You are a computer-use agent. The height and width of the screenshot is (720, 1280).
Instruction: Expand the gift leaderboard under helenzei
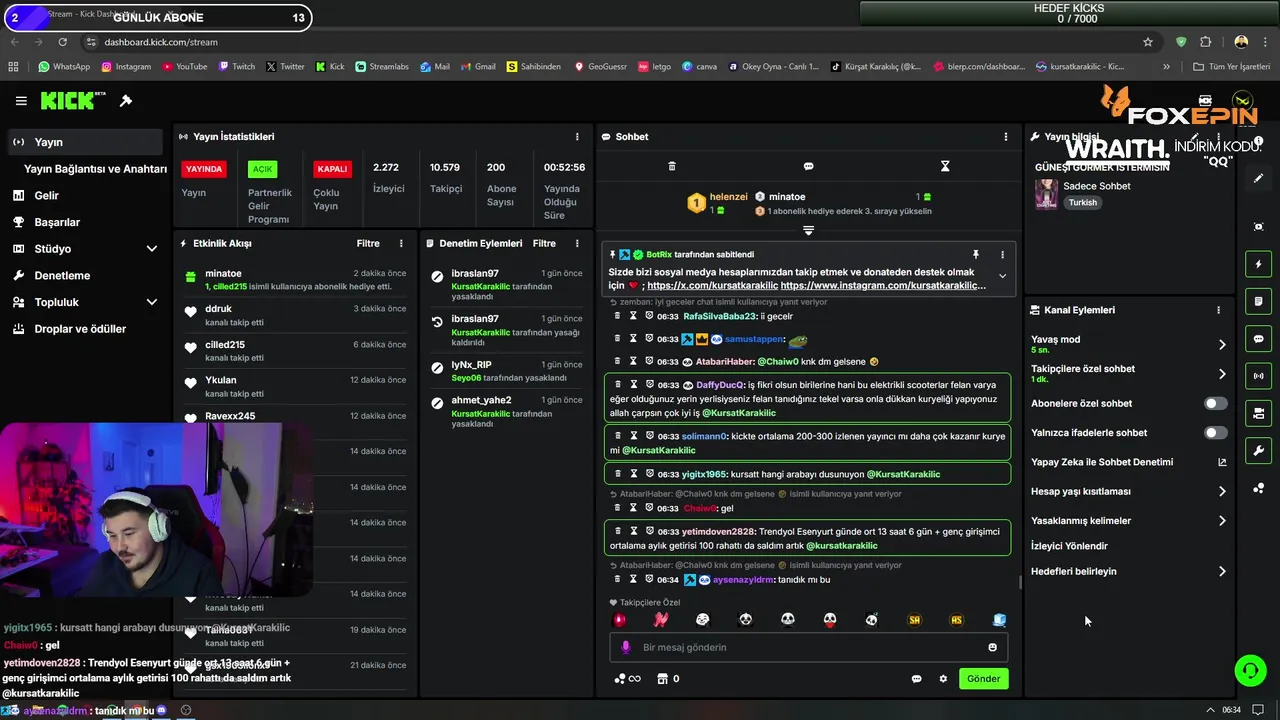click(808, 230)
